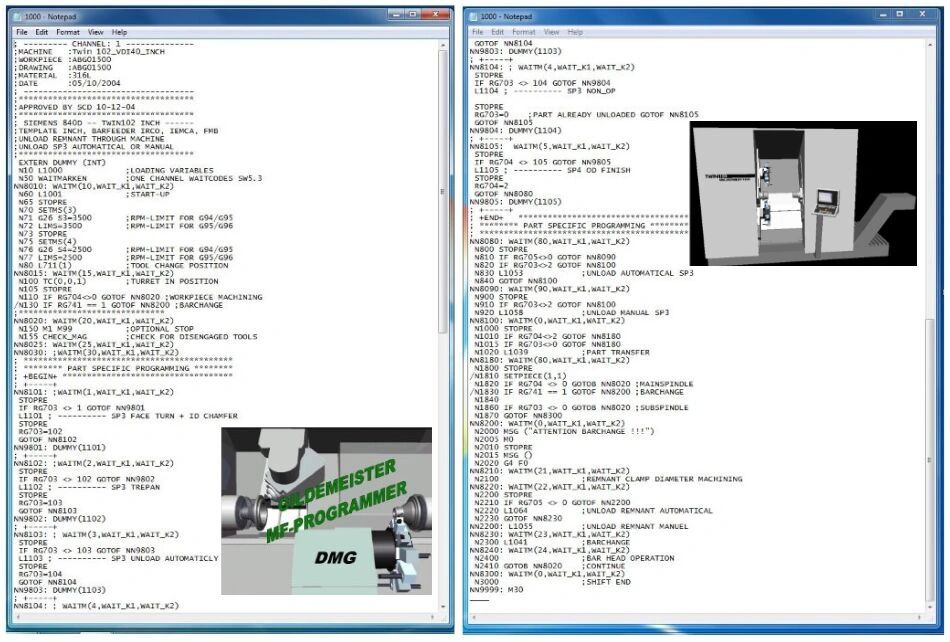The height and width of the screenshot is (642, 950).
Task: Close the left Notepad window
Action: (435, 14)
